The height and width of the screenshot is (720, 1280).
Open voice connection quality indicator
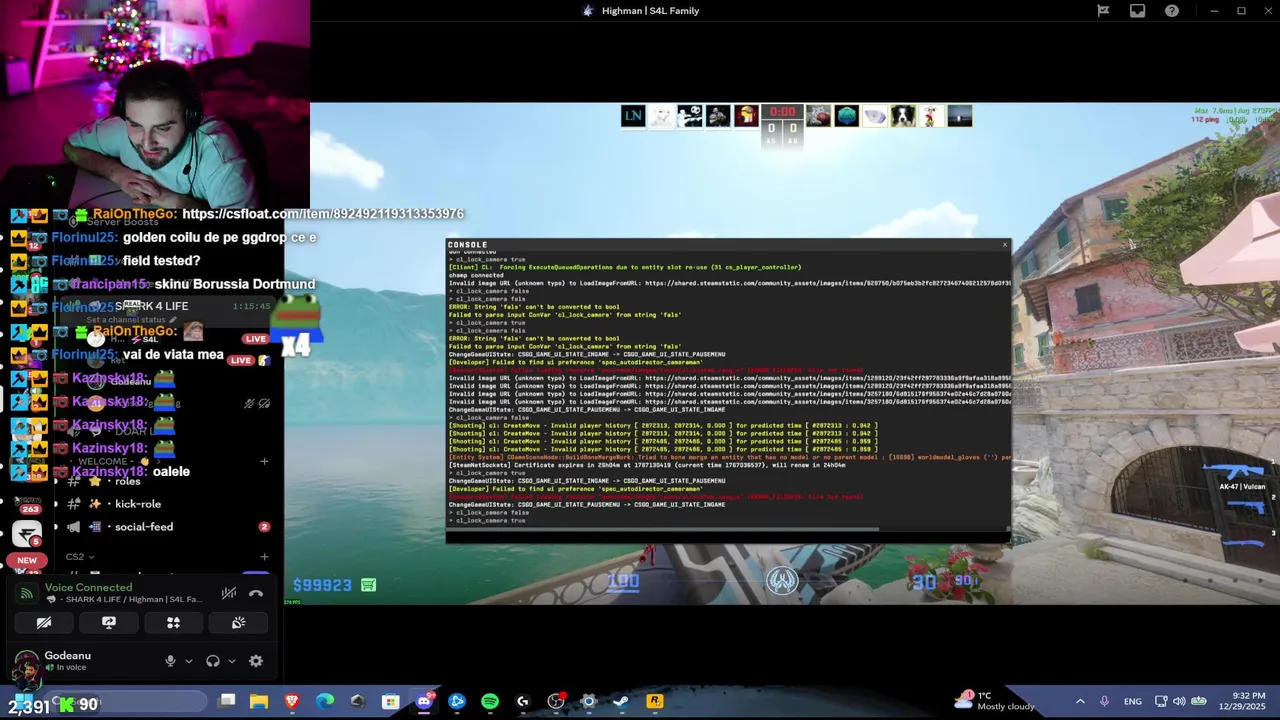27,593
